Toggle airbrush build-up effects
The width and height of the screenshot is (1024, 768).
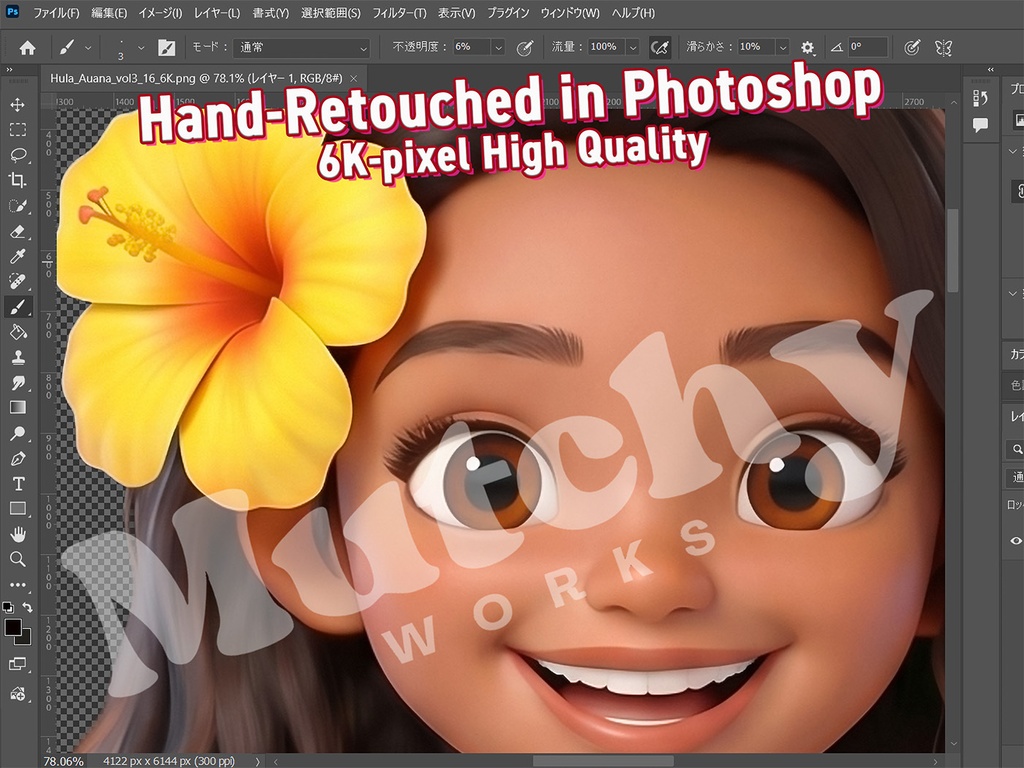[660, 48]
